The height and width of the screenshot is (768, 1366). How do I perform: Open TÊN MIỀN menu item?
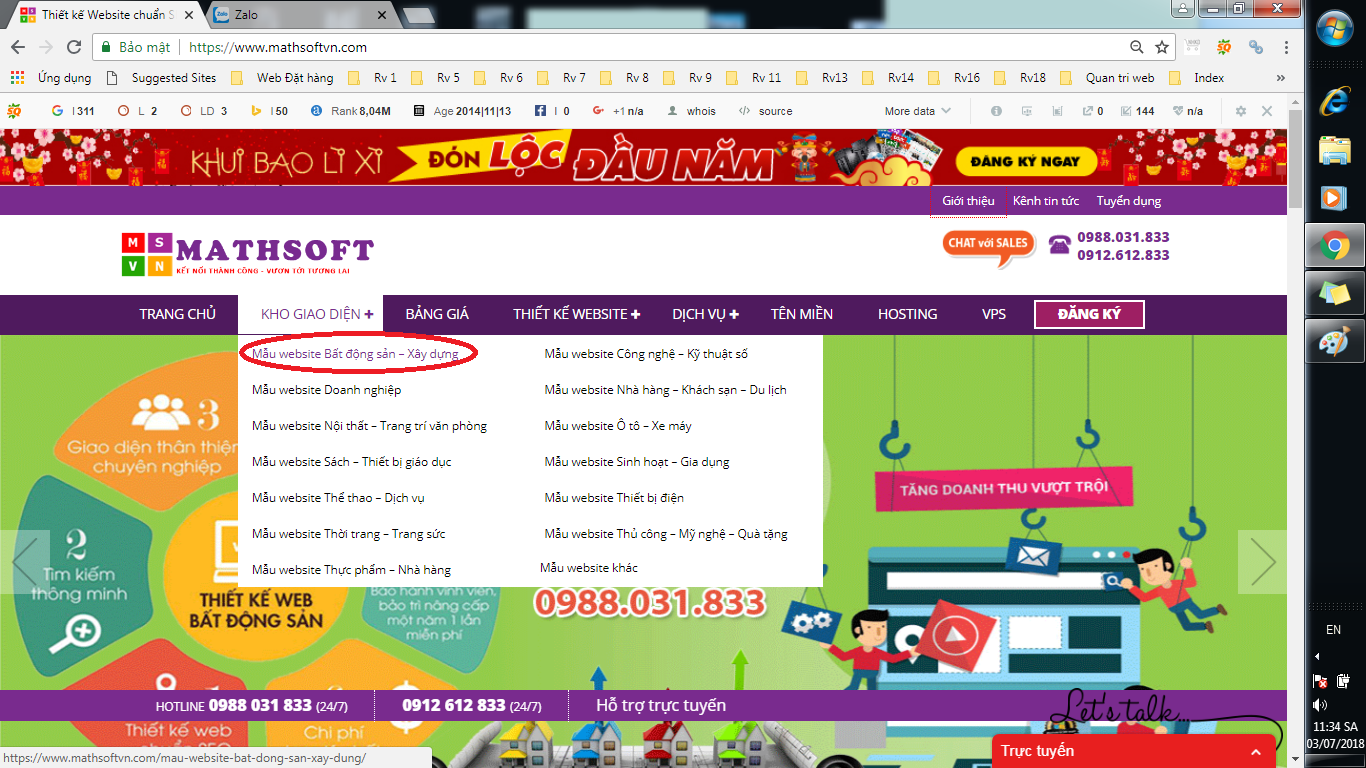[802, 314]
